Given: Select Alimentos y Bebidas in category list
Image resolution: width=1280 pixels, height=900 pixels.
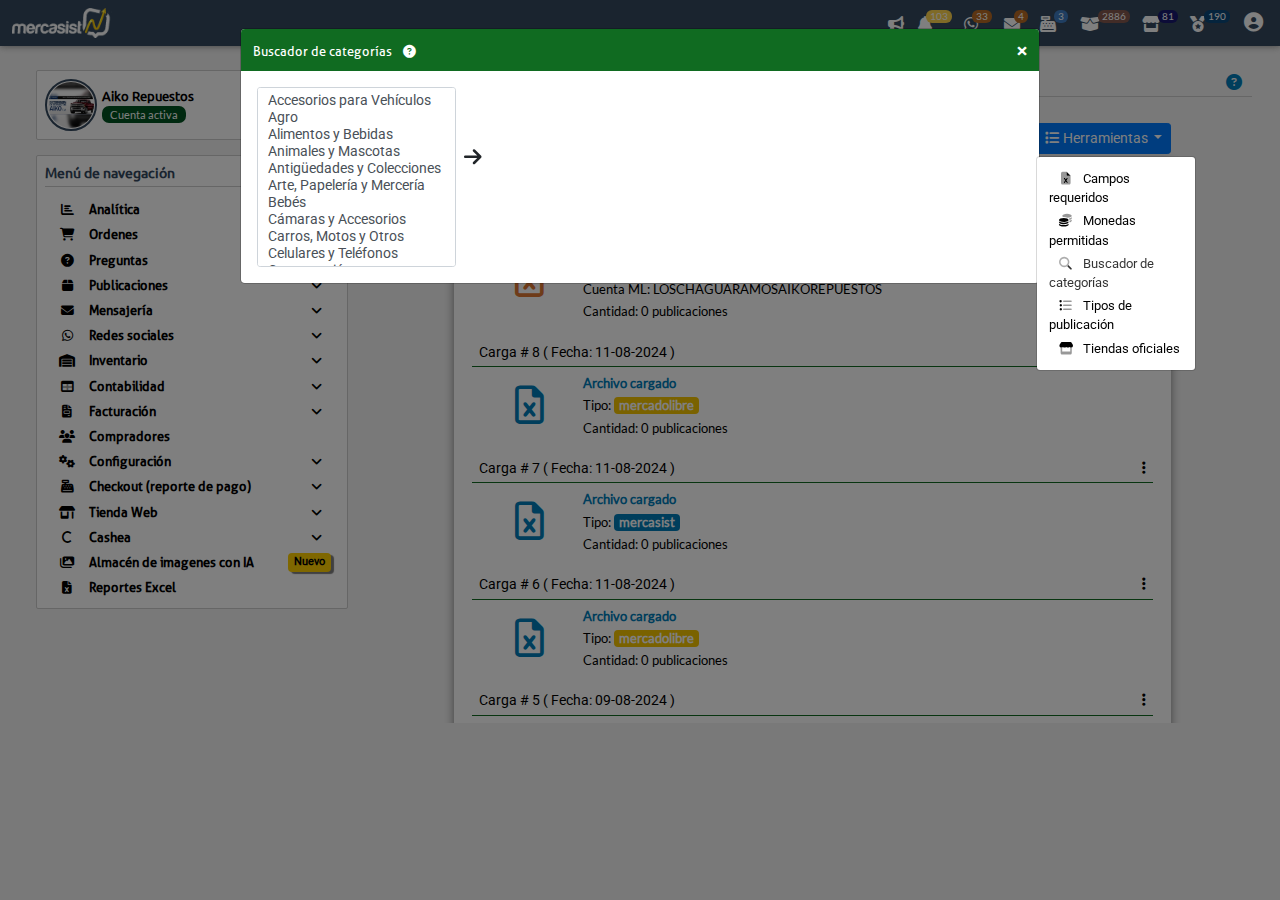Looking at the screenshot, I should click(x=330, y=134).
